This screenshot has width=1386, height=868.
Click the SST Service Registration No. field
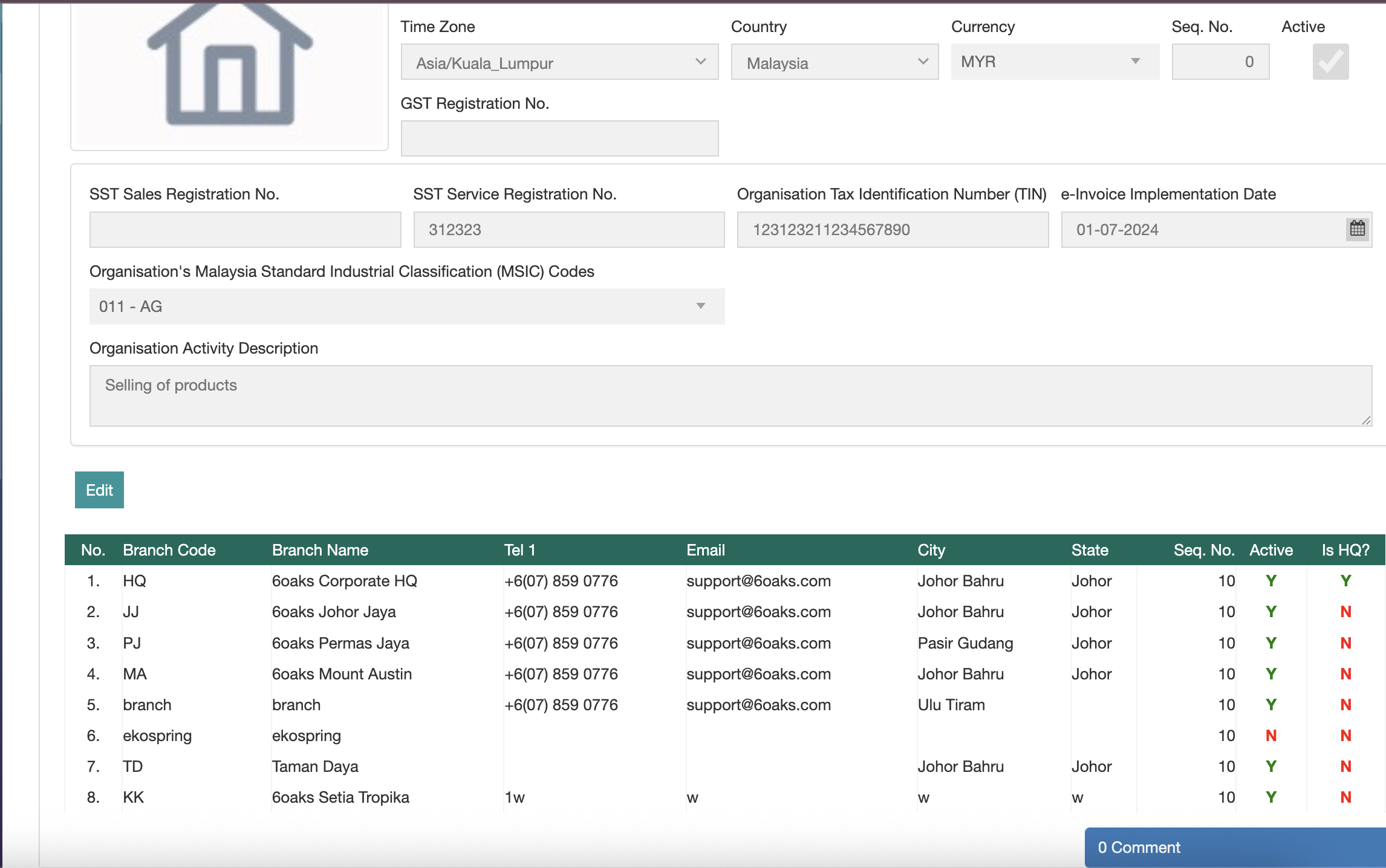[569, 230]
